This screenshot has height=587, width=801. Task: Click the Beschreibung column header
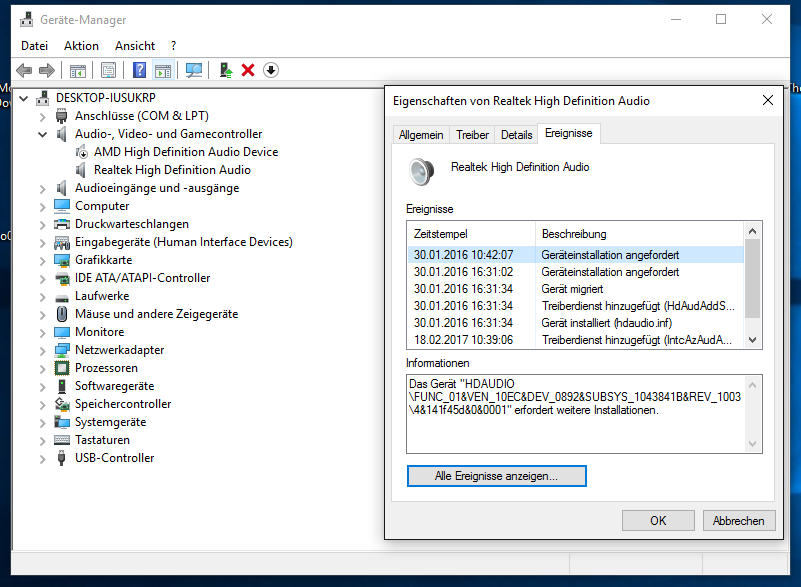coord(640,234)
